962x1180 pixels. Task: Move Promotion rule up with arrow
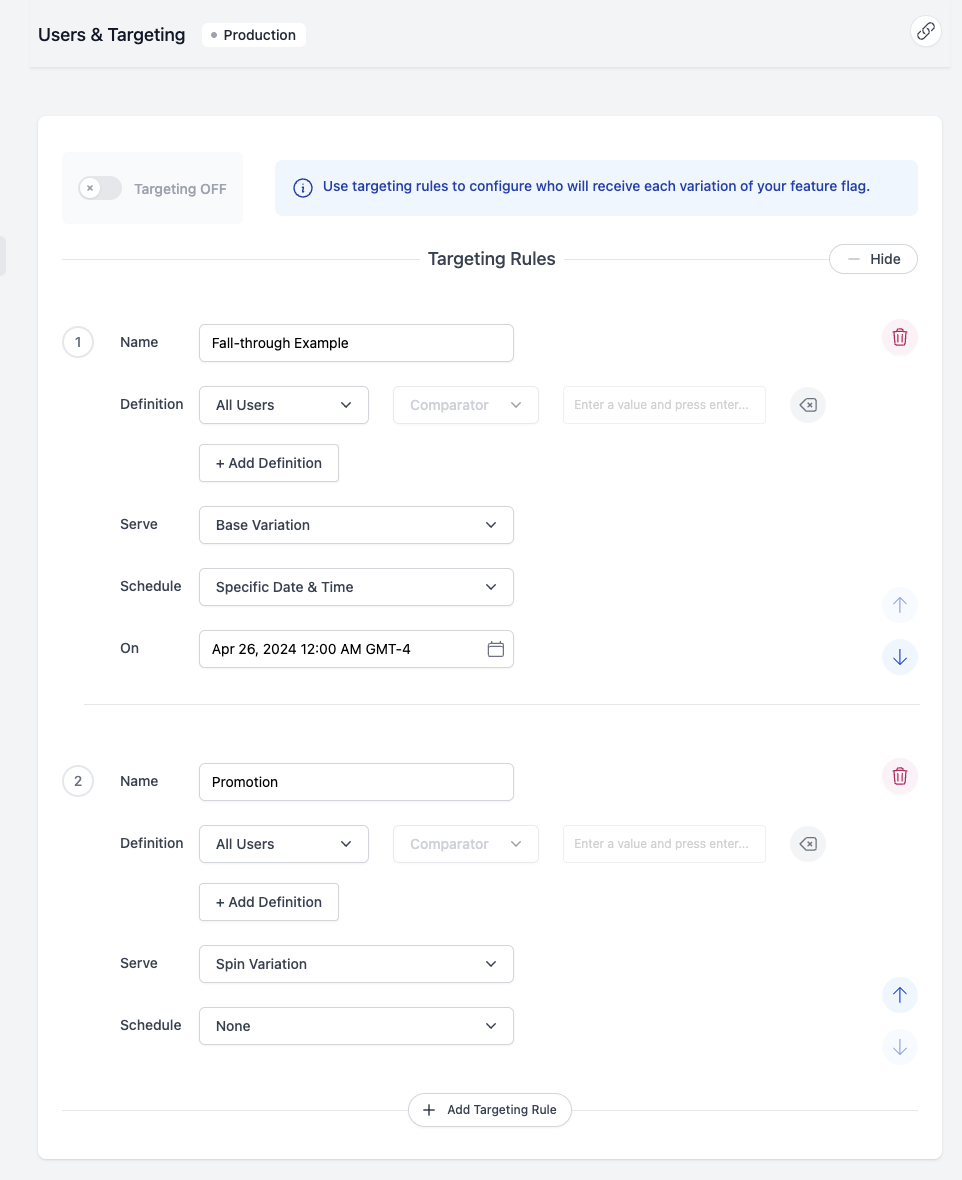tap(899, 995)
